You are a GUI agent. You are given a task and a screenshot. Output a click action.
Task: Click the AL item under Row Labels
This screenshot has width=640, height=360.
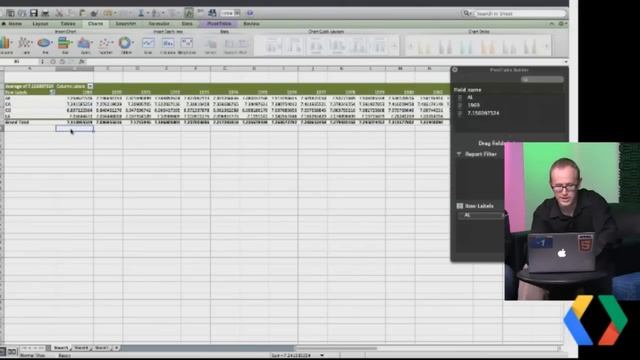(480, 215)
